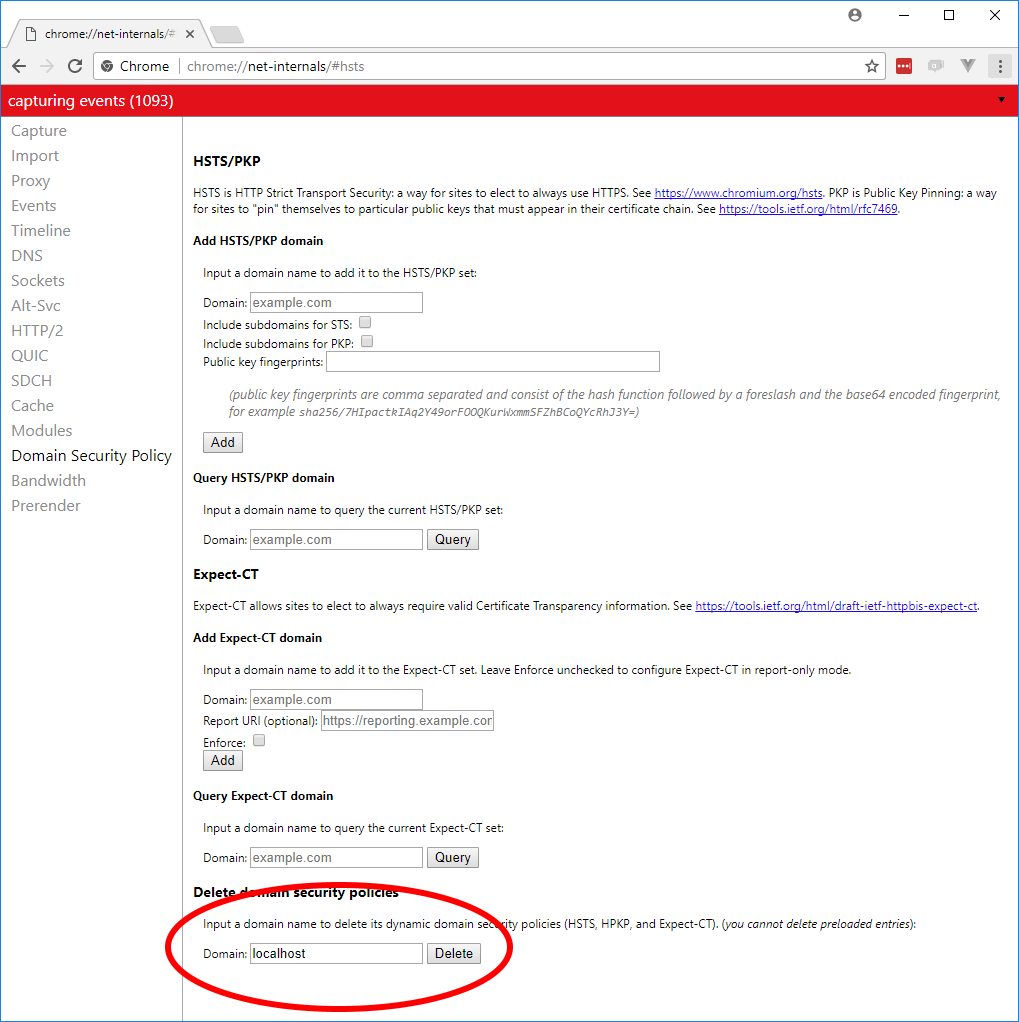Open Chrome's three-dot menu
The height and width of the screenshot is (1022, 1019).
[x=1000, y=66]
